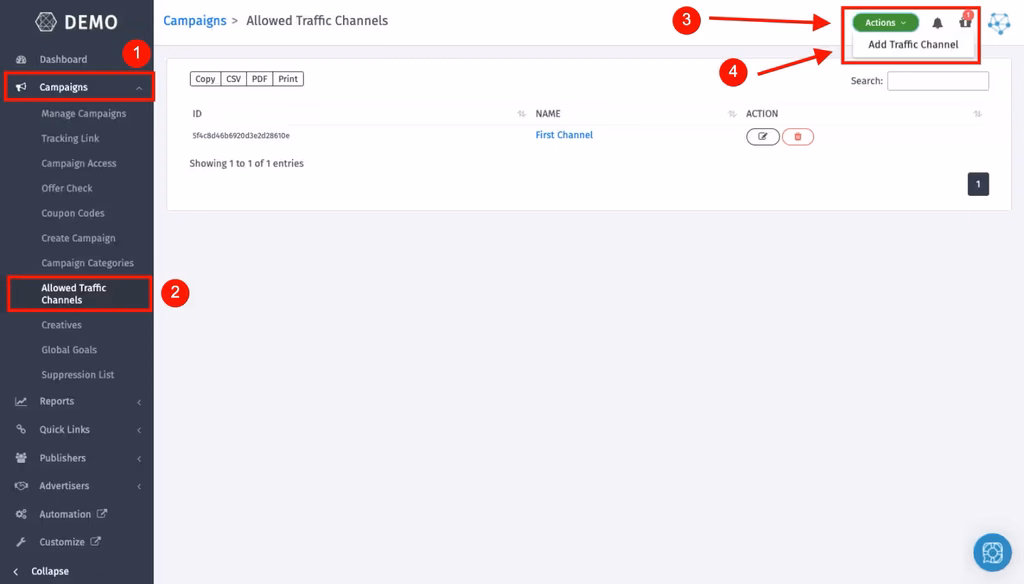
Task: Click the Campaigns megaphone icon
Action: (22, 87)
